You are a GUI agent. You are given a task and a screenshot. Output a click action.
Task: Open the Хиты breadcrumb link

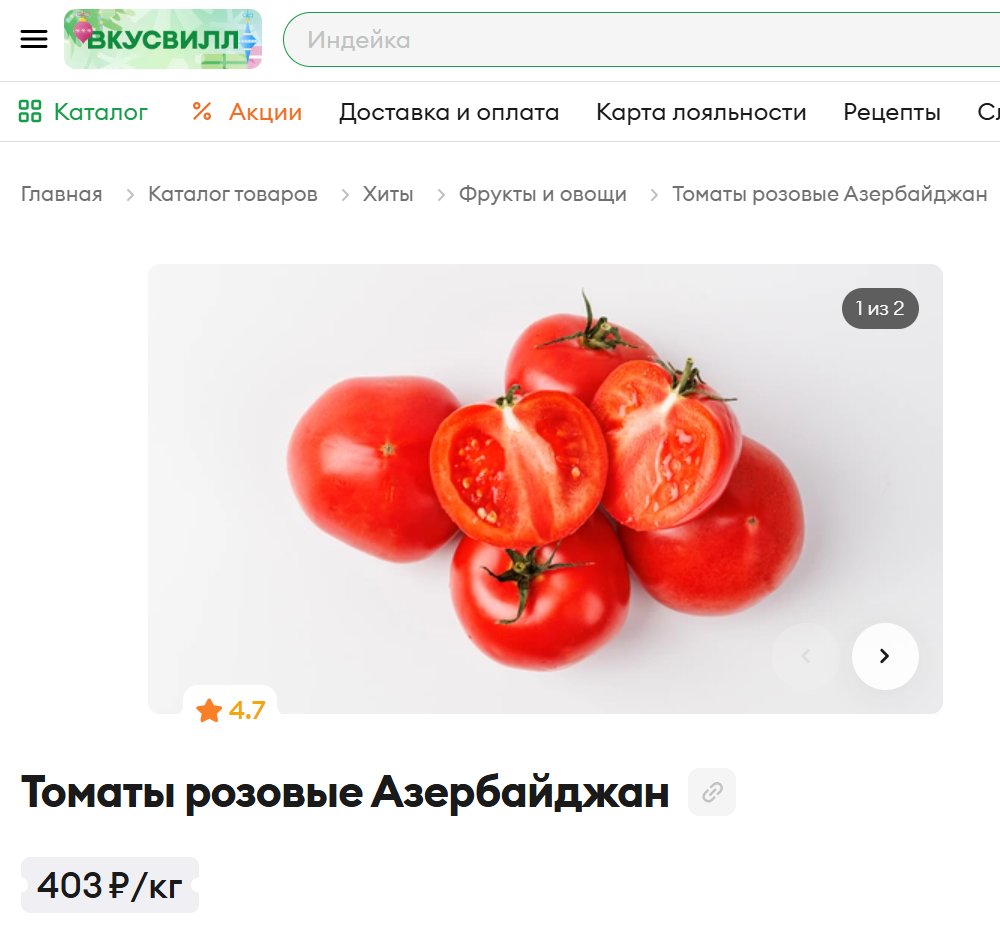coord(388,194)
